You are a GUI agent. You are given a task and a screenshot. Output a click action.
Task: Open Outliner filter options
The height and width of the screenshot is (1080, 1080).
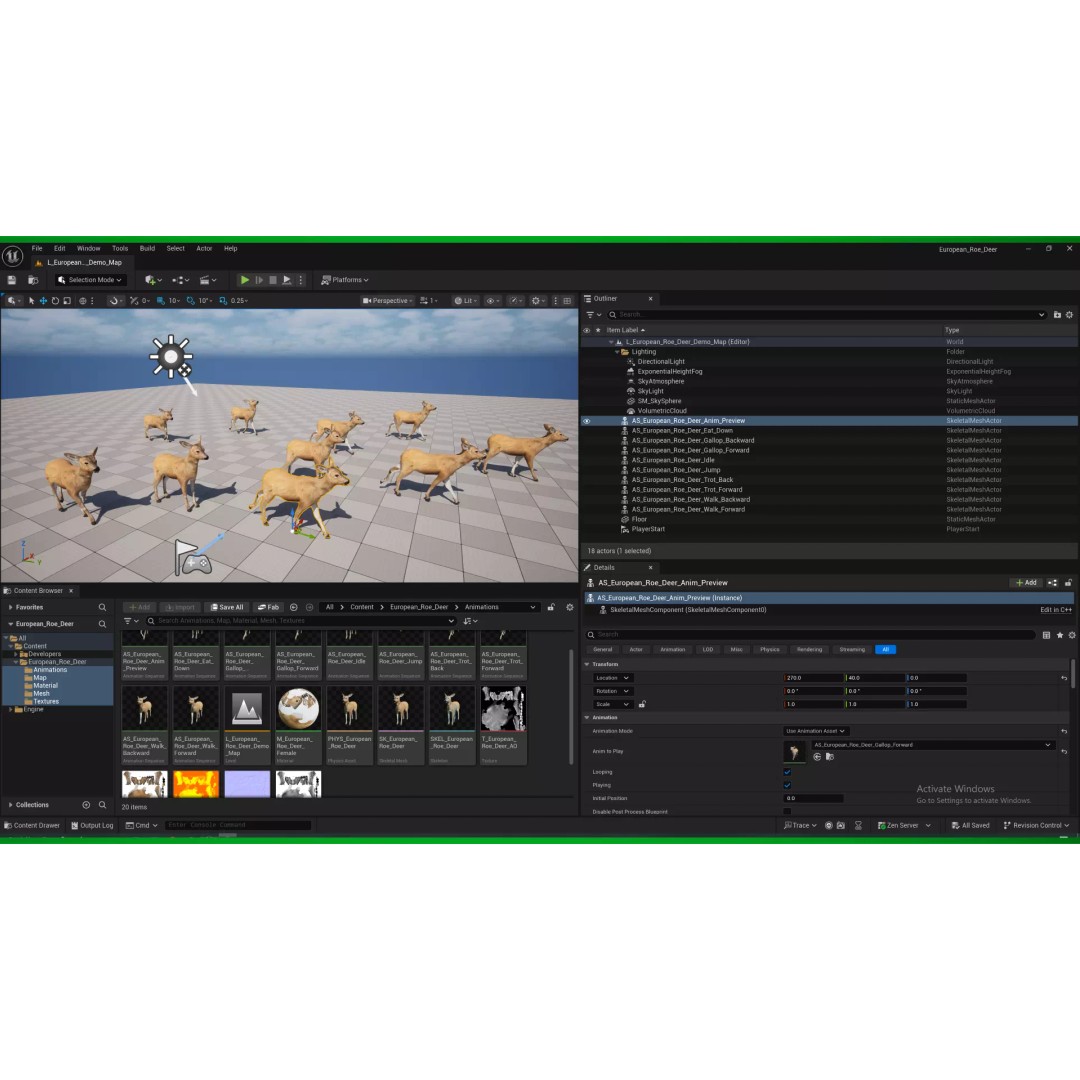[593, 315]
